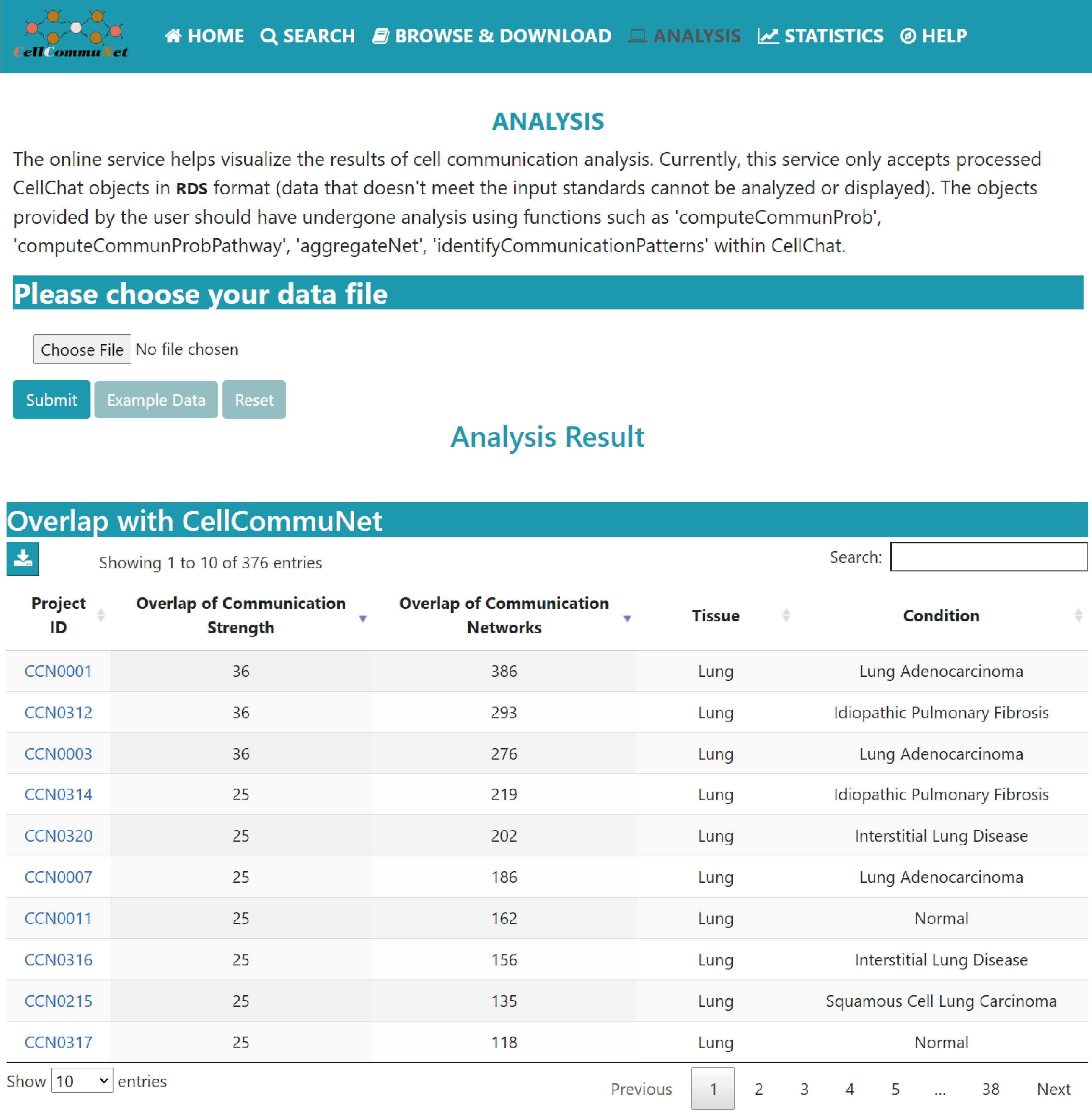Viewport: 1092px width, 1113px height.
Task: Go to BROWSE & DOWNLOAD page
Action: (x=492, y=36)
